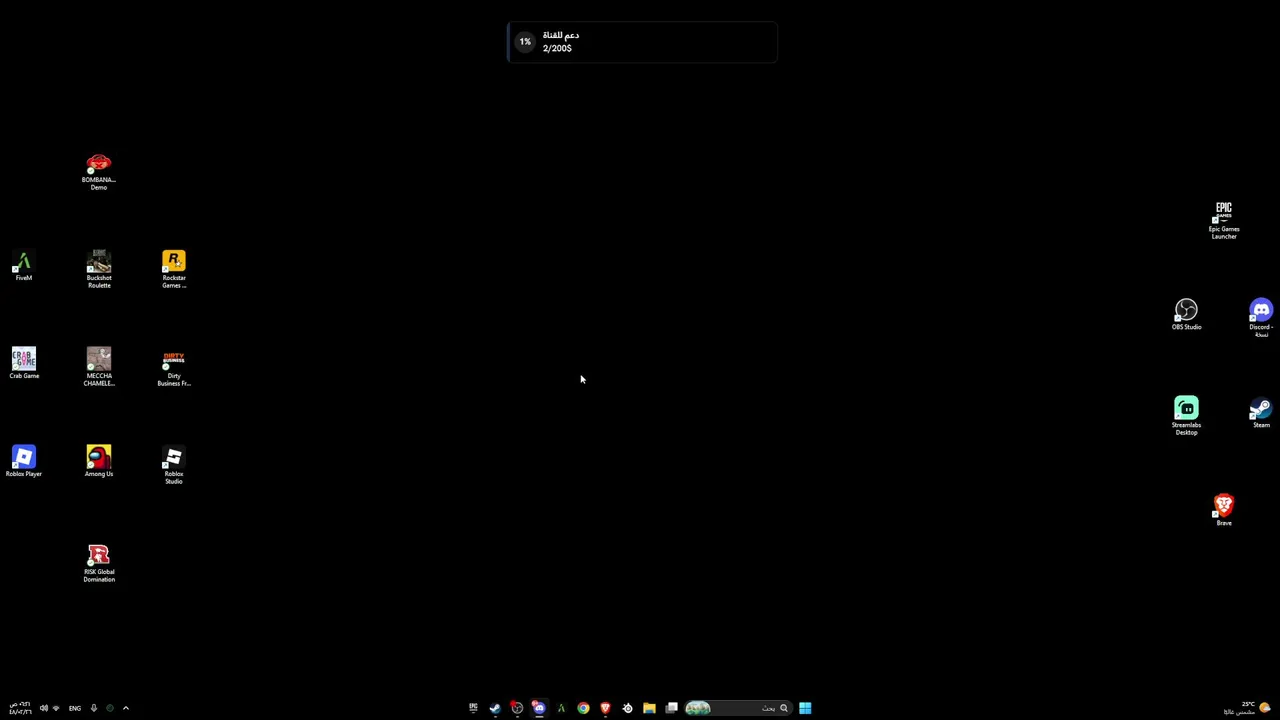The height and width of the screenshot is (720, 1280).
Task: Open the Windows Start menu
Action: point(805,708)
